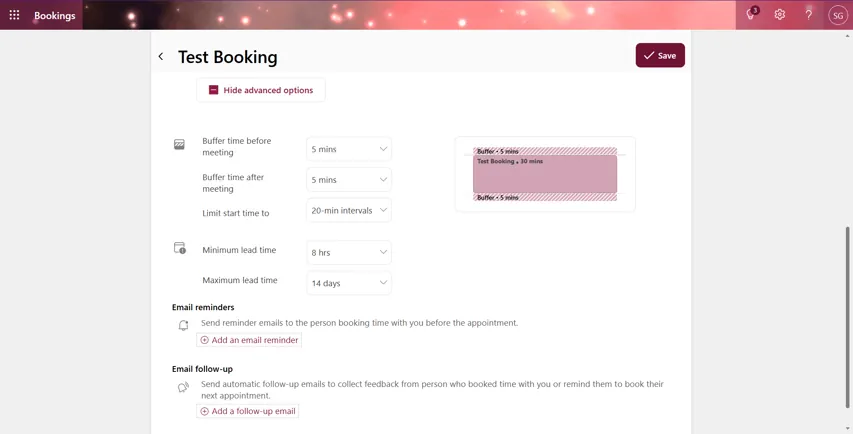Open the app launcher grid icon
This screenshot has width=853, height=434.
pos(14,15)
